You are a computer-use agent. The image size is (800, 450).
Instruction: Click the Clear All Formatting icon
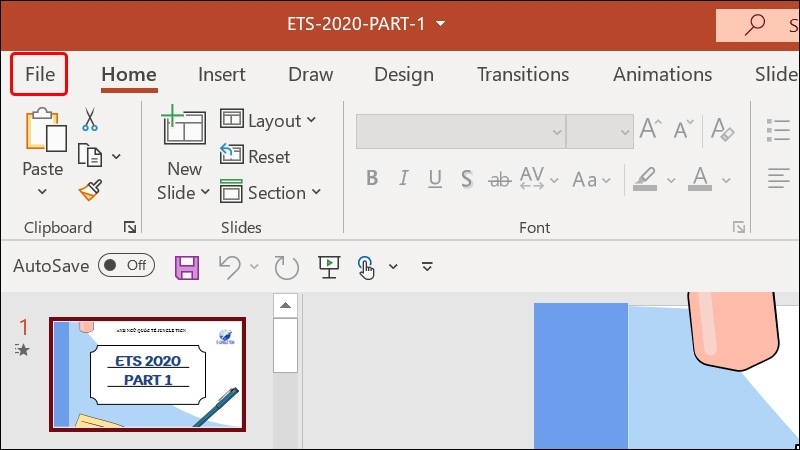tap(721, 130)
